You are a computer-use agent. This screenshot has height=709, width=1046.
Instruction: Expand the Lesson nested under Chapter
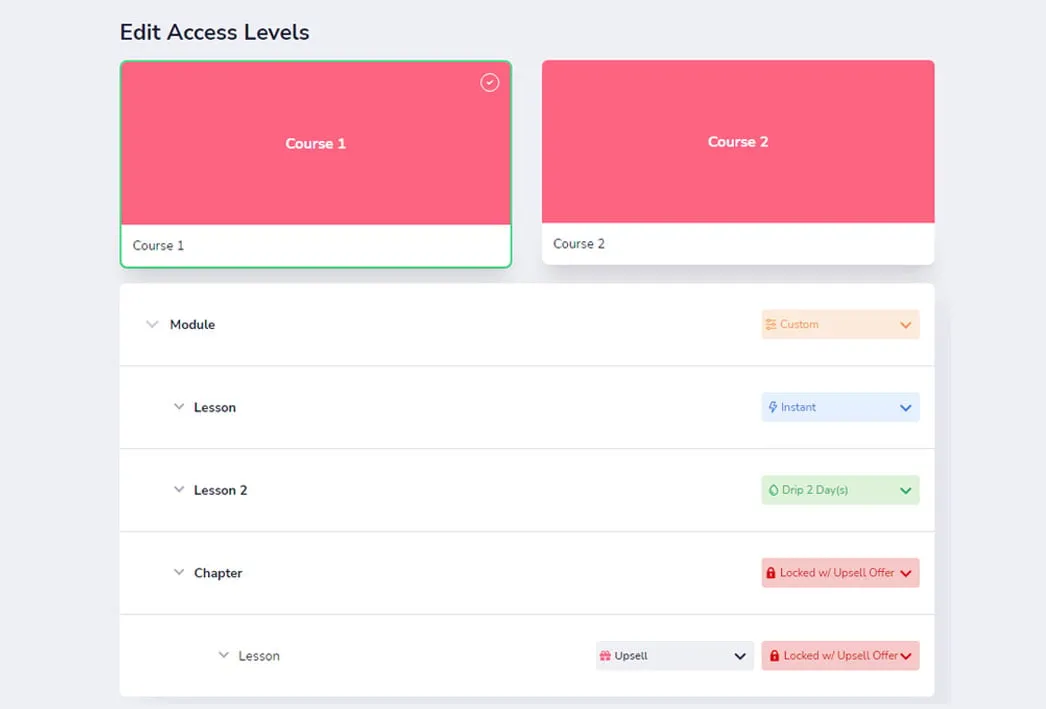pos(224,656)
